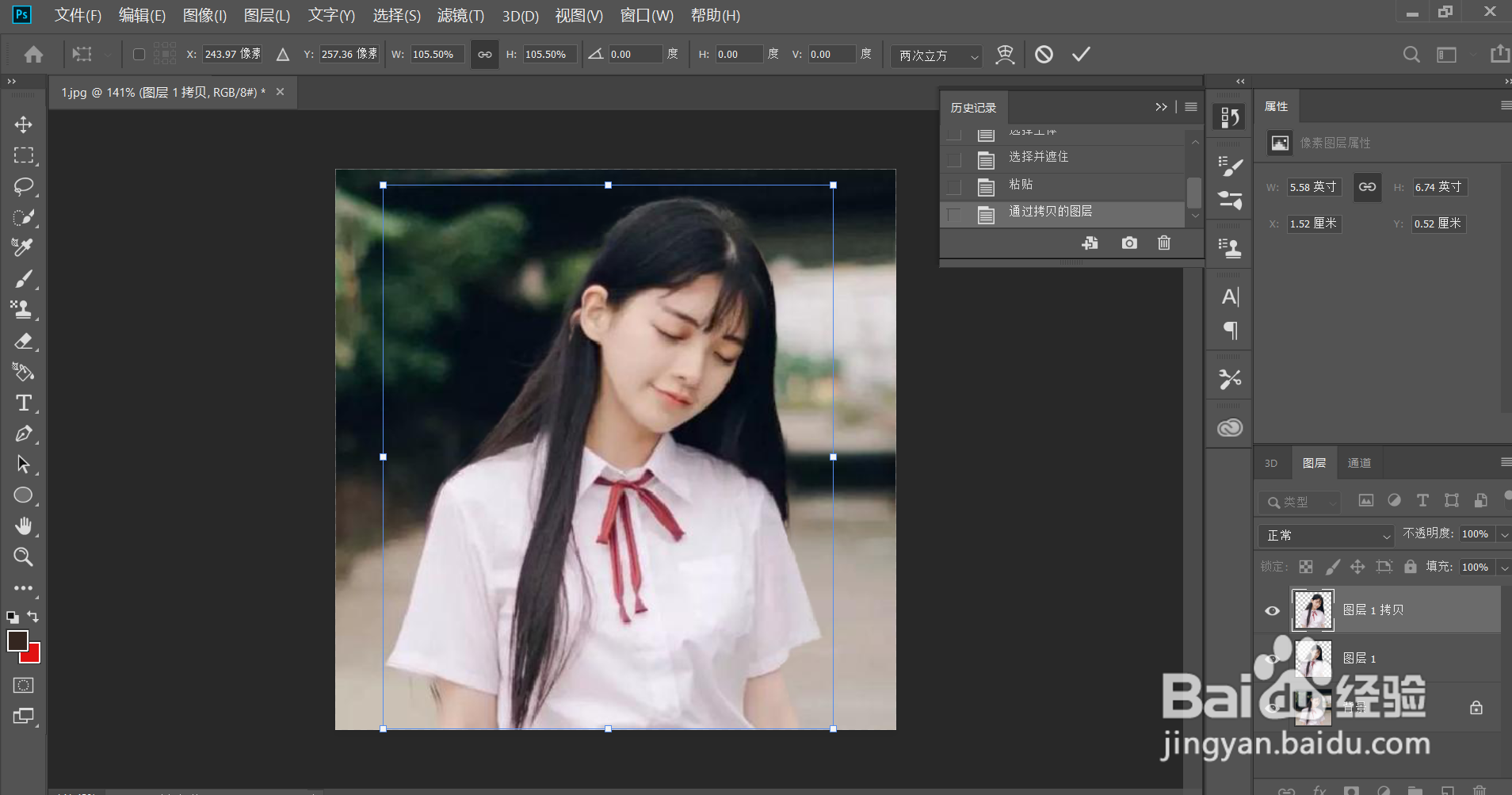Reset to default foreground and background colors

(12, 617)
